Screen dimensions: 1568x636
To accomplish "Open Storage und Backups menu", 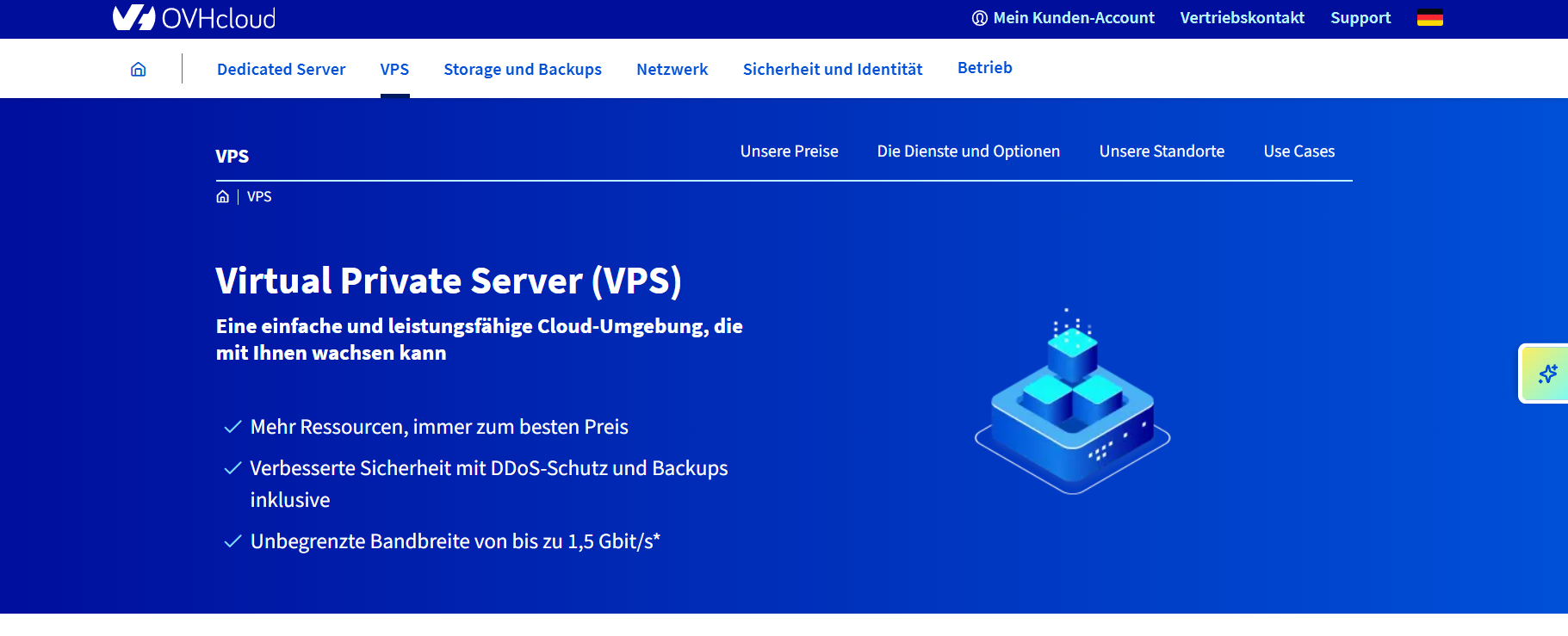I will click(523, 69).
